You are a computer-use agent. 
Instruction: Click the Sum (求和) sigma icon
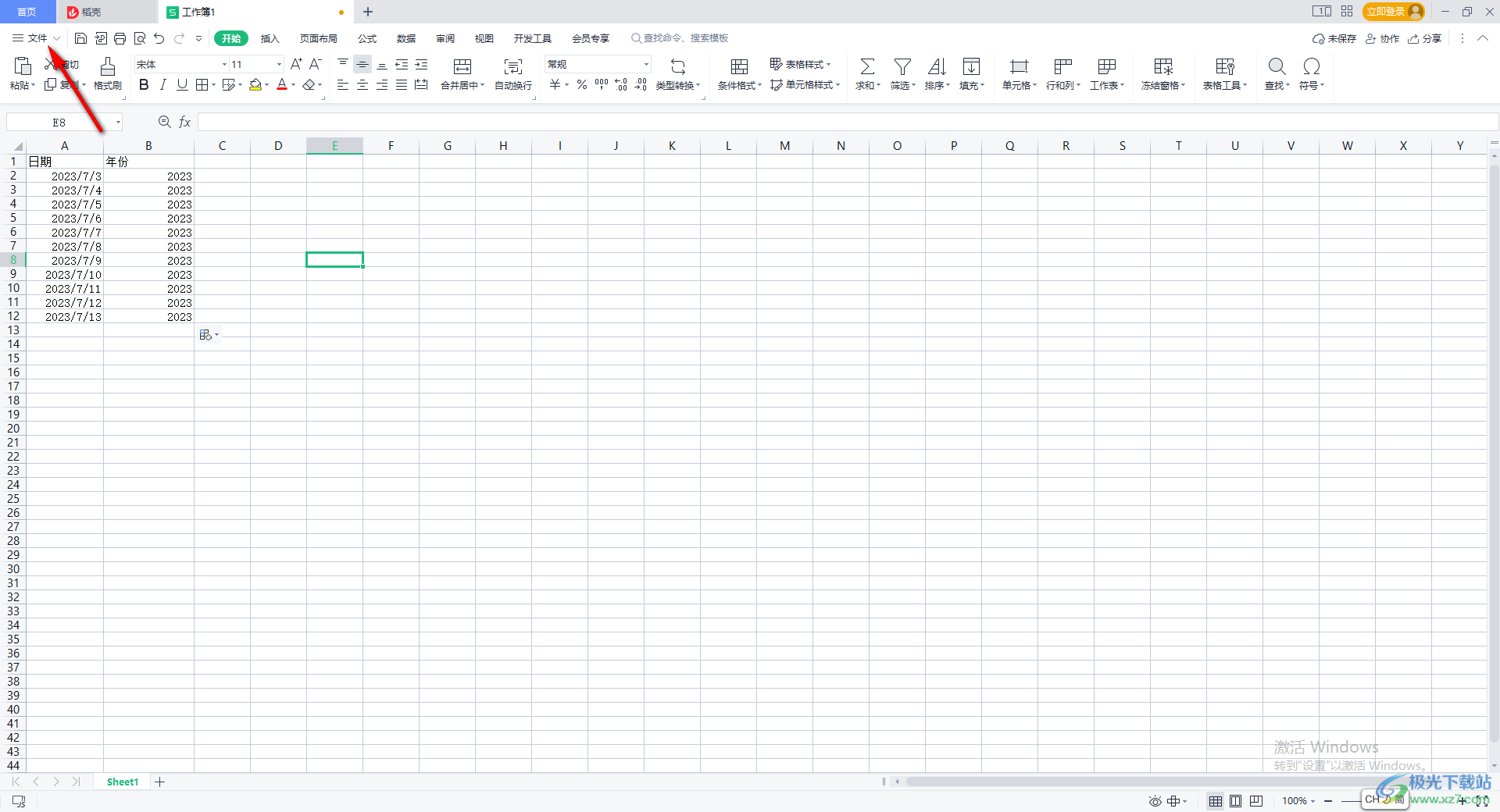click(867, 66)
